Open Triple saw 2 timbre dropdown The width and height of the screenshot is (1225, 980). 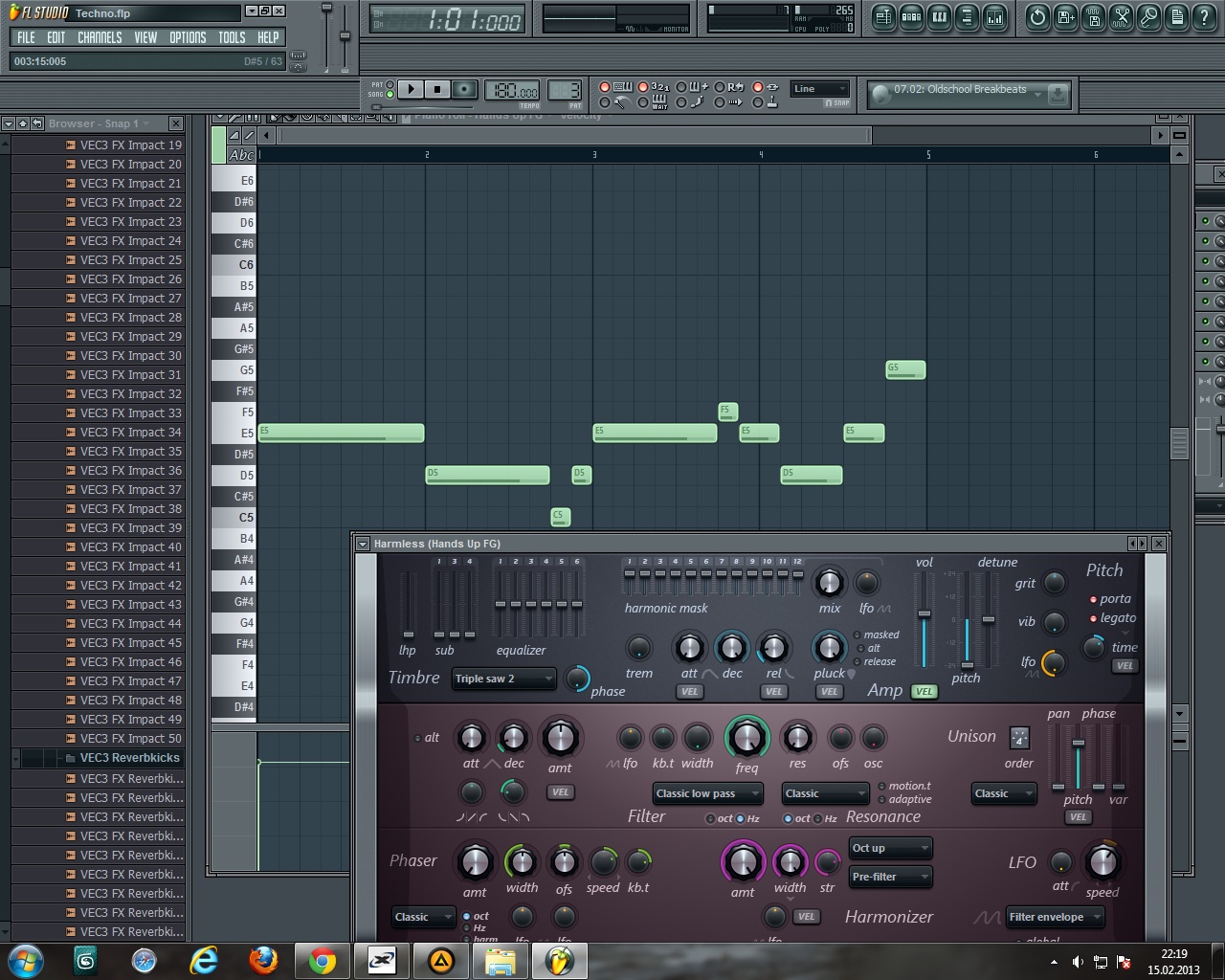(503, 679)
